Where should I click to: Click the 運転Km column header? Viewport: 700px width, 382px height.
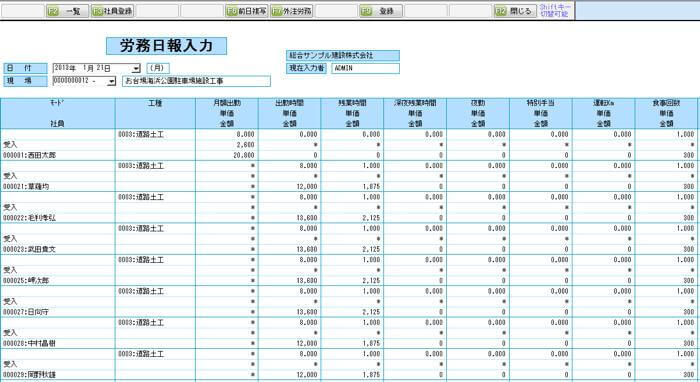pyautogui.click(x=604, y=103)
